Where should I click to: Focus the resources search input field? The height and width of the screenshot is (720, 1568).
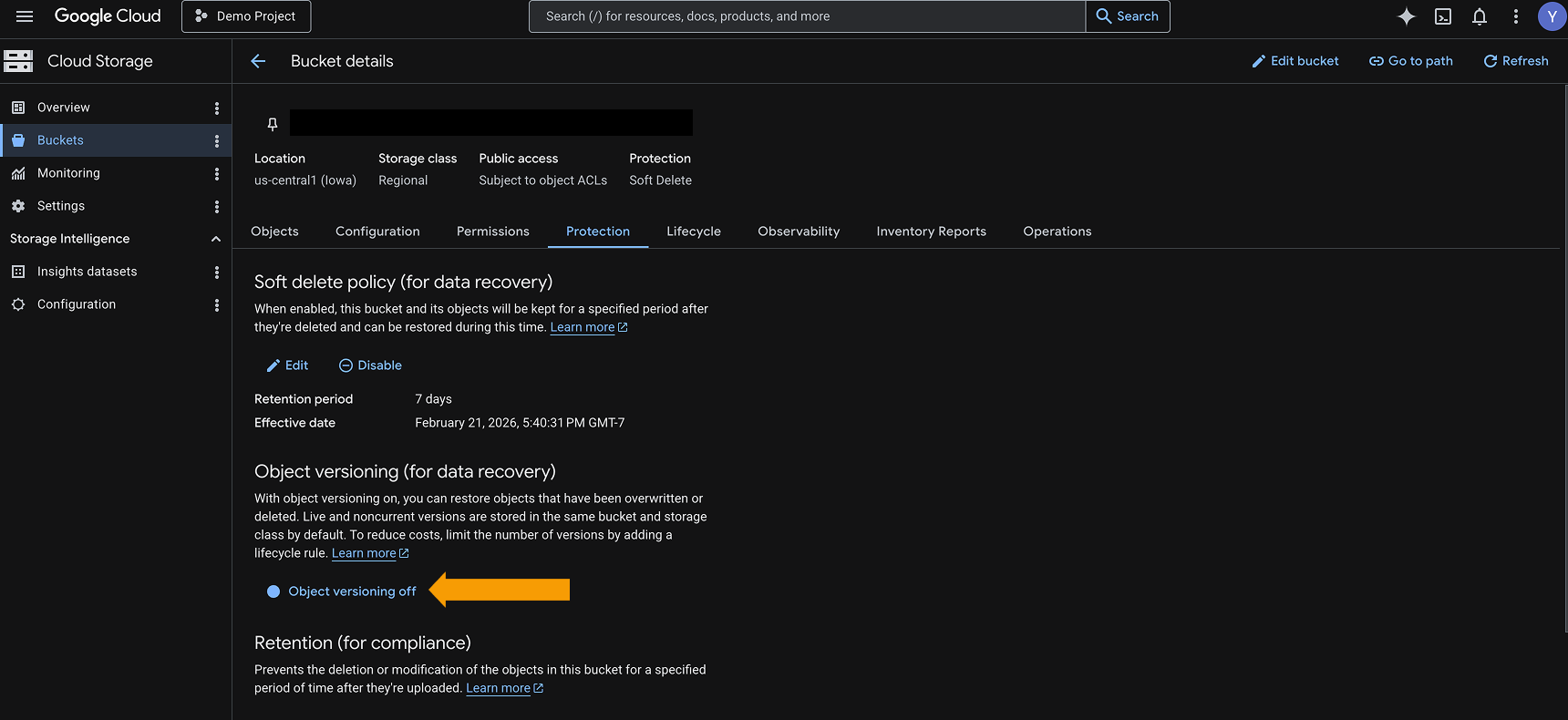click(x=807, y=16)
